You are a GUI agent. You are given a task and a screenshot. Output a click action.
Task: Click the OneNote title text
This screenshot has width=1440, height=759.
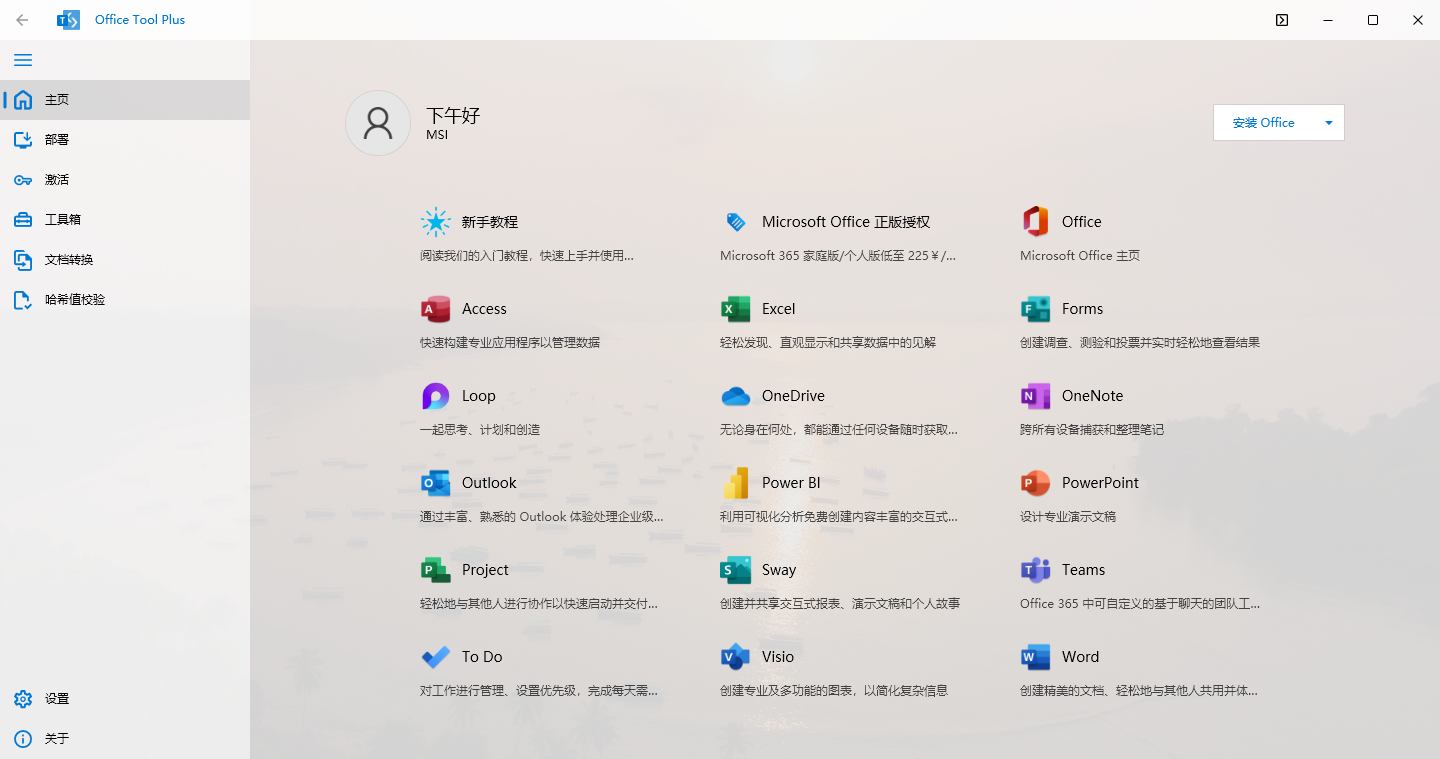click(1092, 396)
